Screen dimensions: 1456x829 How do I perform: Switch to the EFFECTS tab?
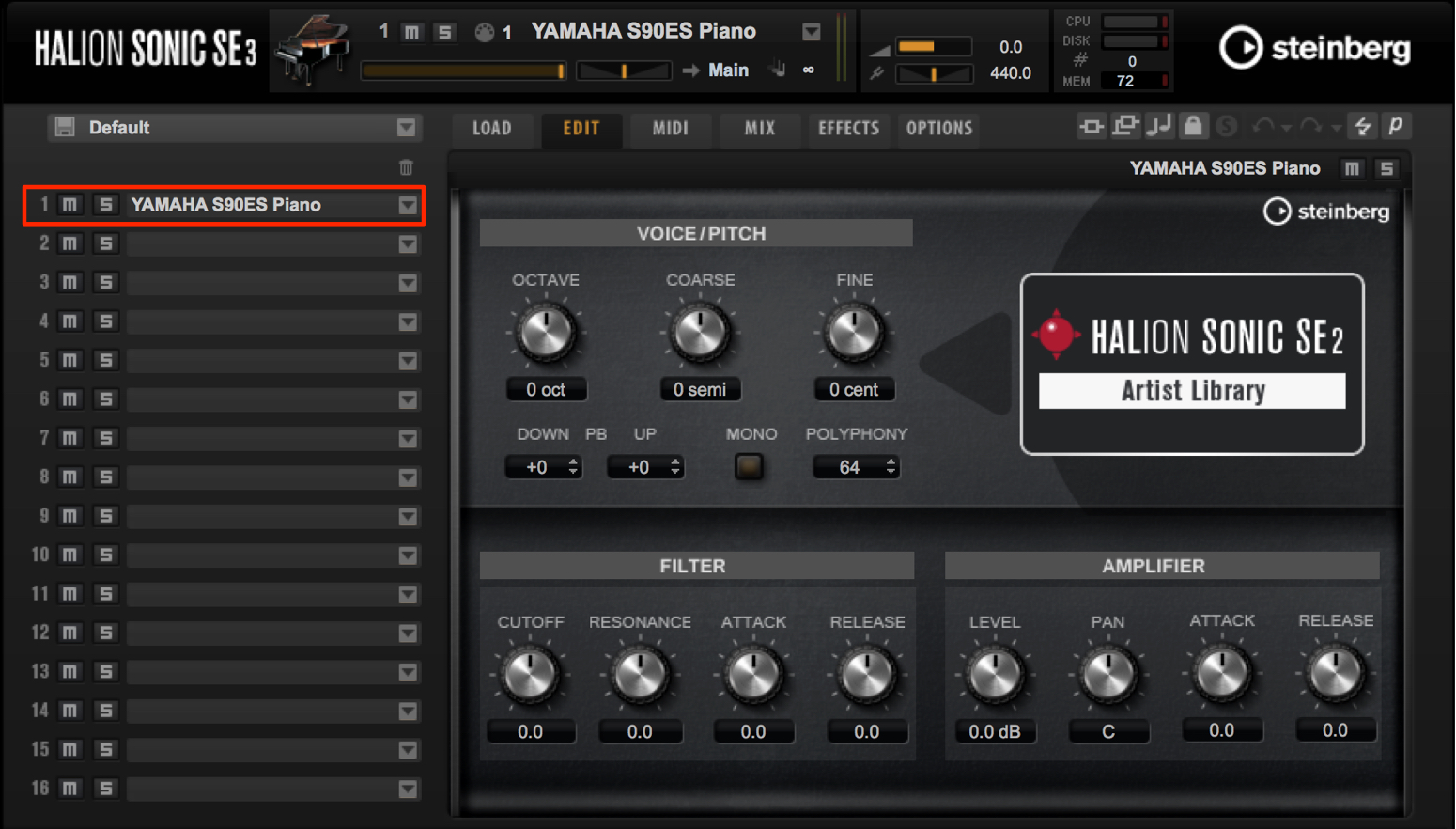(x=849, y=128)
